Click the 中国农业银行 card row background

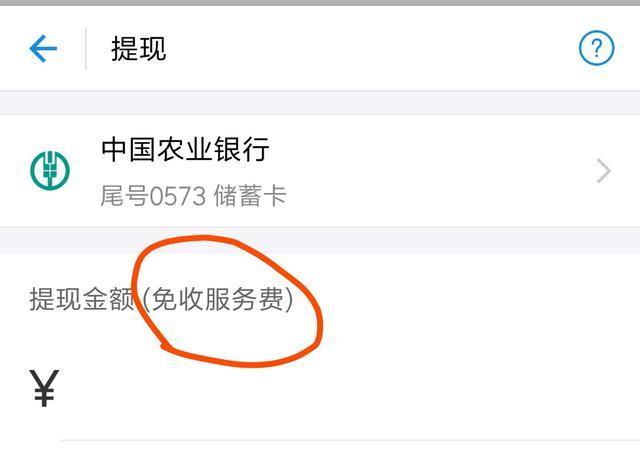320,171
